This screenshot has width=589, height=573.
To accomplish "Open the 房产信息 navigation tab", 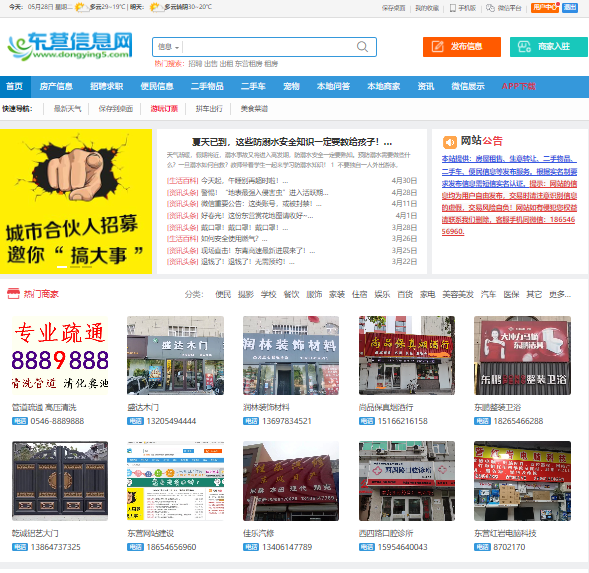I will tap(56, 86).
